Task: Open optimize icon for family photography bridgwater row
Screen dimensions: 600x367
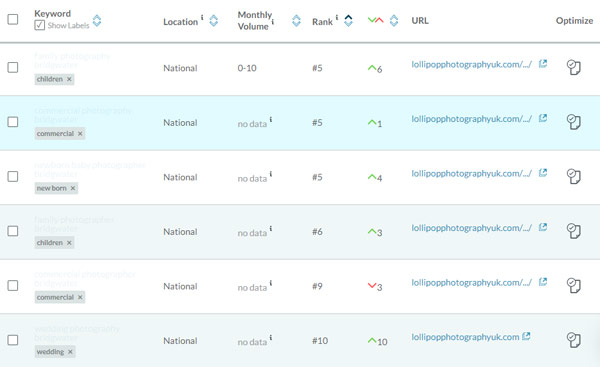Action: 574,67
